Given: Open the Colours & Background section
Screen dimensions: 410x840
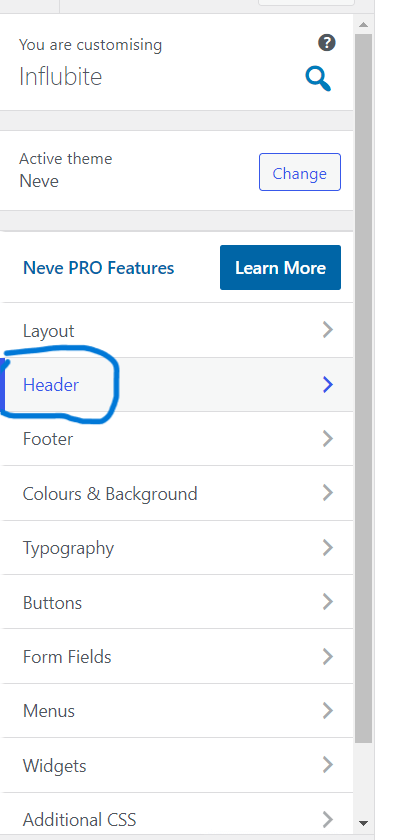Looking at the screenshot, I should [x=177, y=493].
